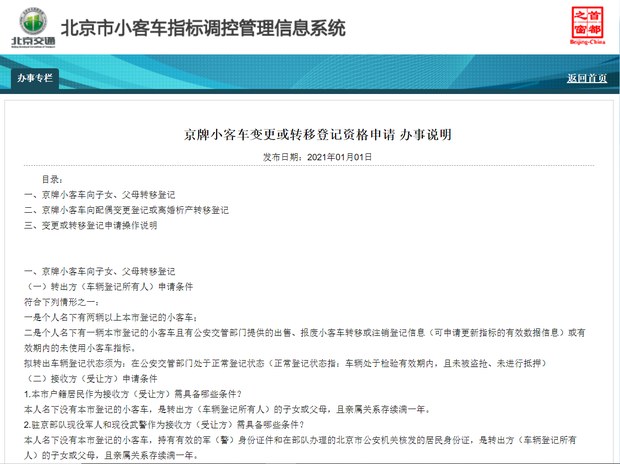The height and width of the screenshot is (464, 620).
Task: Click the line 符合下列情形之一
Action: 61,302
